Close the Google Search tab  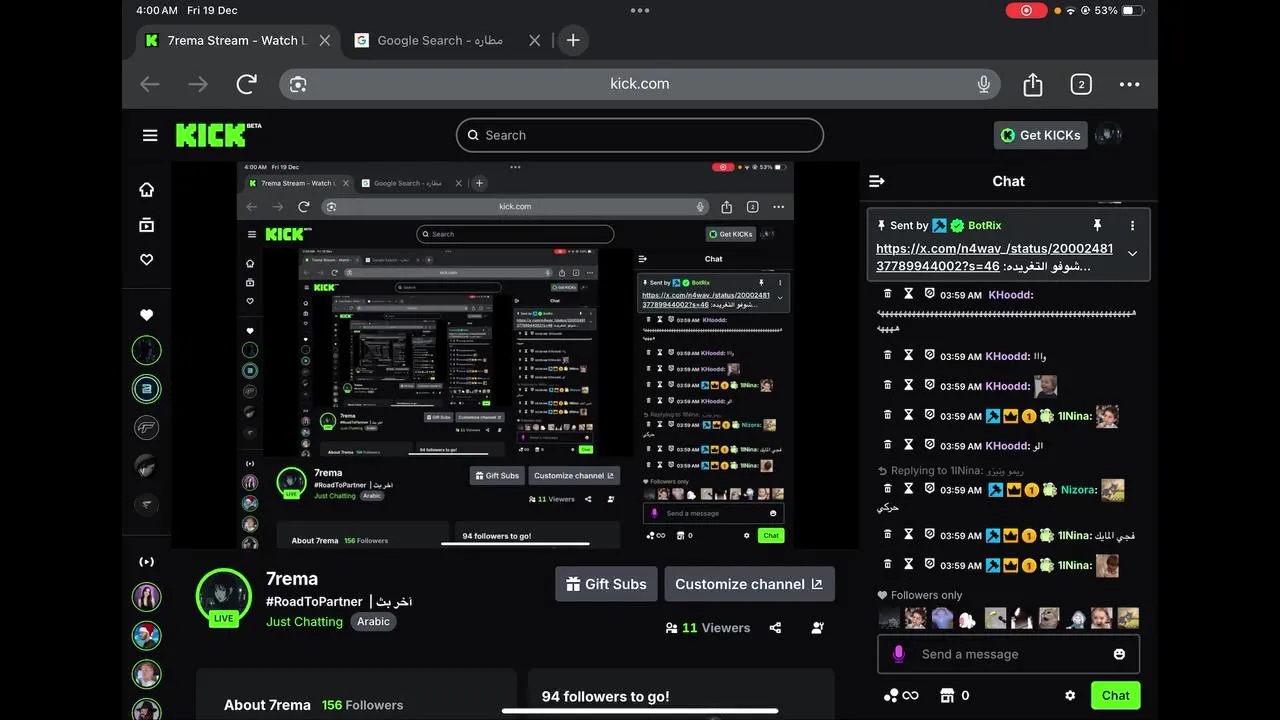pyautogui.click(x=534, y=40)
